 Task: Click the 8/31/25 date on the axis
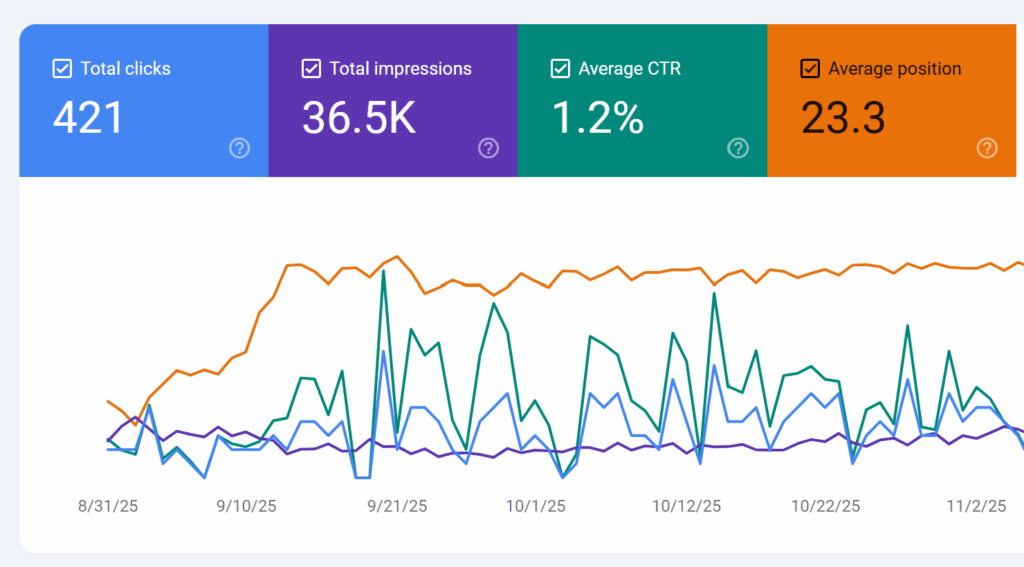tap(108, 506)
